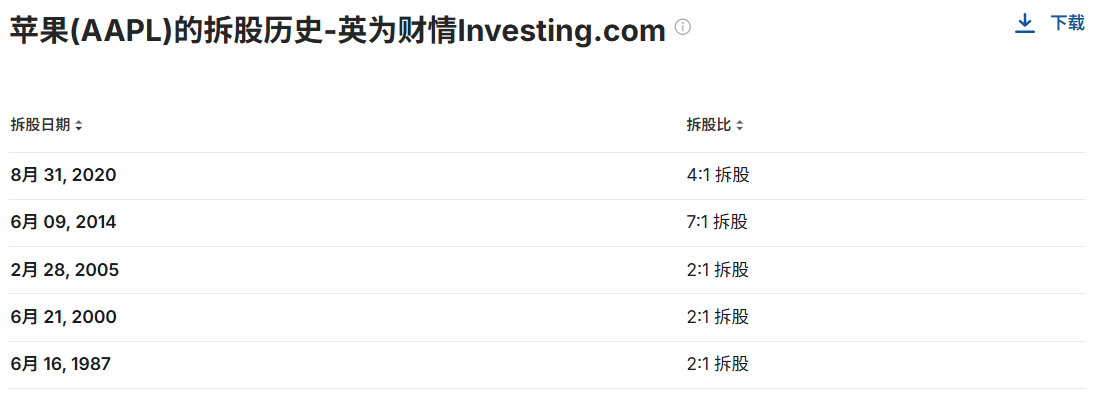Sort by 拆股日期 column arrows
1106x410 pixels.
[78, 126]
